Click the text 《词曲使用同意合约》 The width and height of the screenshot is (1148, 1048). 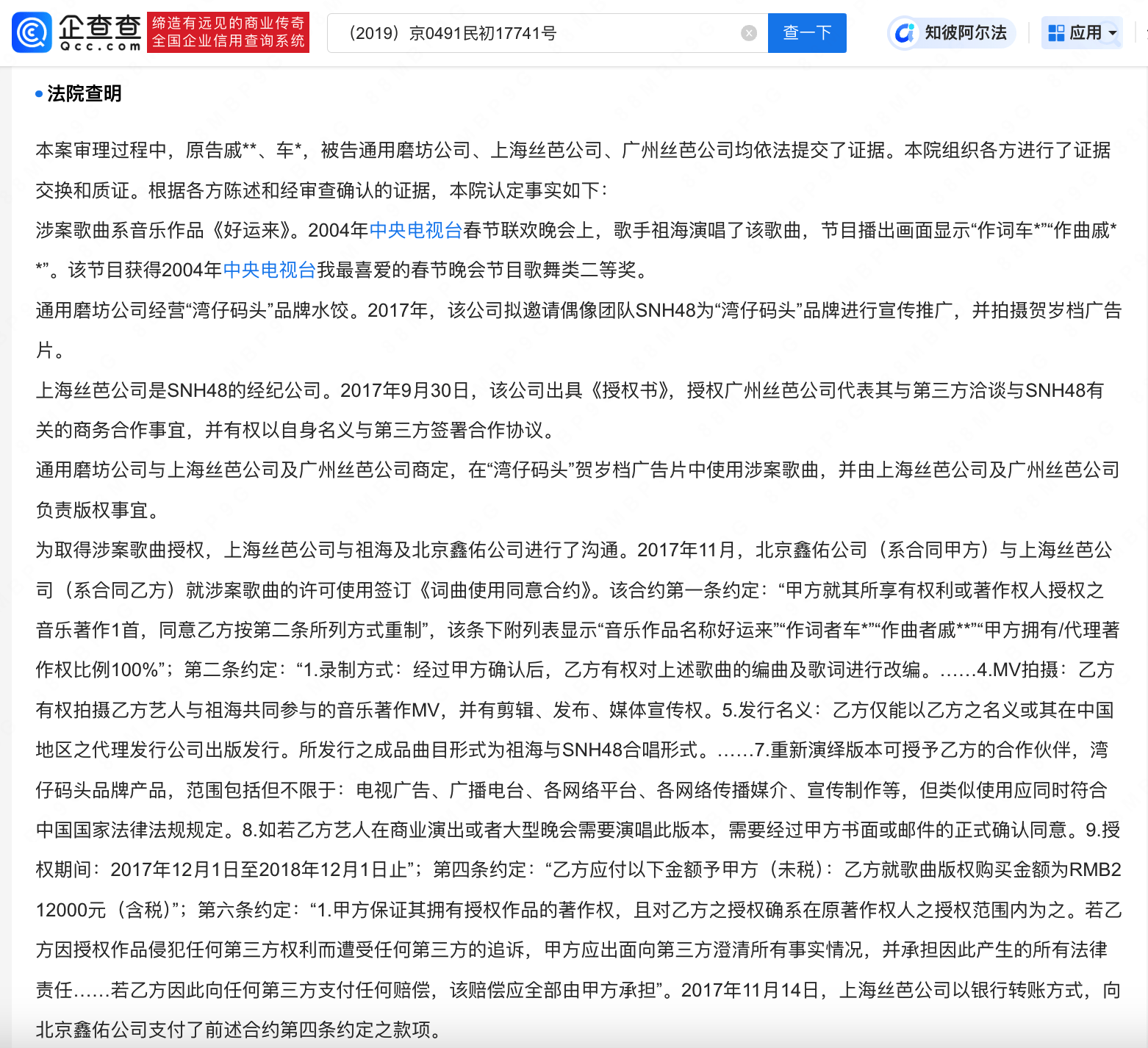coord(506,589)
